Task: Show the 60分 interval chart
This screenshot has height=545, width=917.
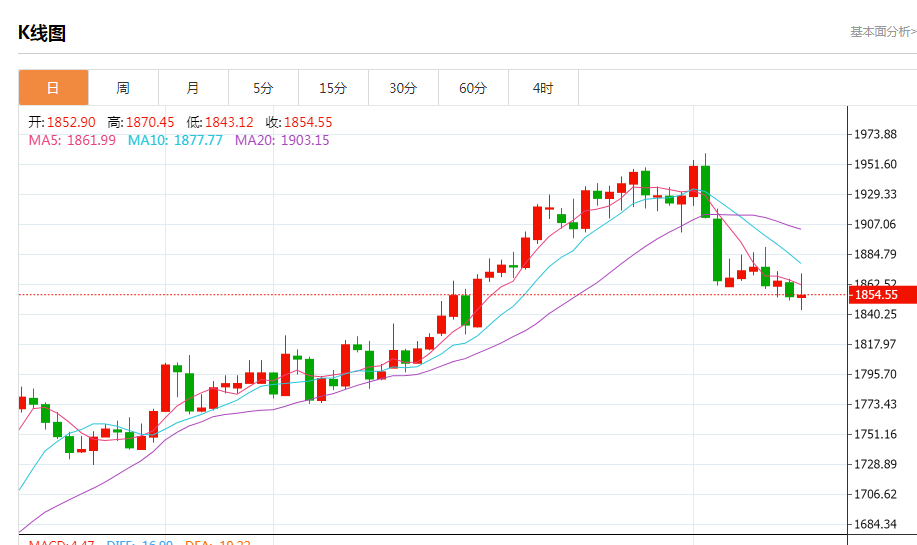Action: pyautogui.click(x=473, y=88)
